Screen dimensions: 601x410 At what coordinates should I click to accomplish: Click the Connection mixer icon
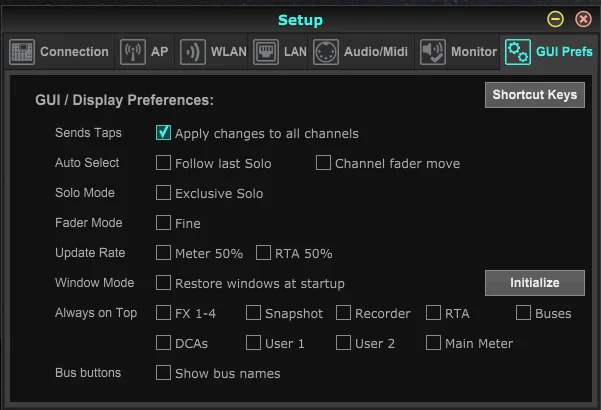(x=22, y=52)
